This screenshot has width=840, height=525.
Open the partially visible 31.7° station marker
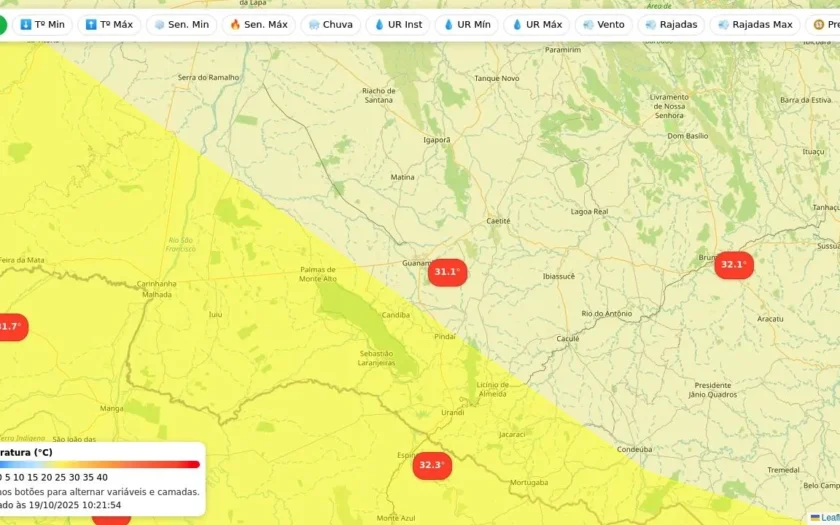[12, 327]
